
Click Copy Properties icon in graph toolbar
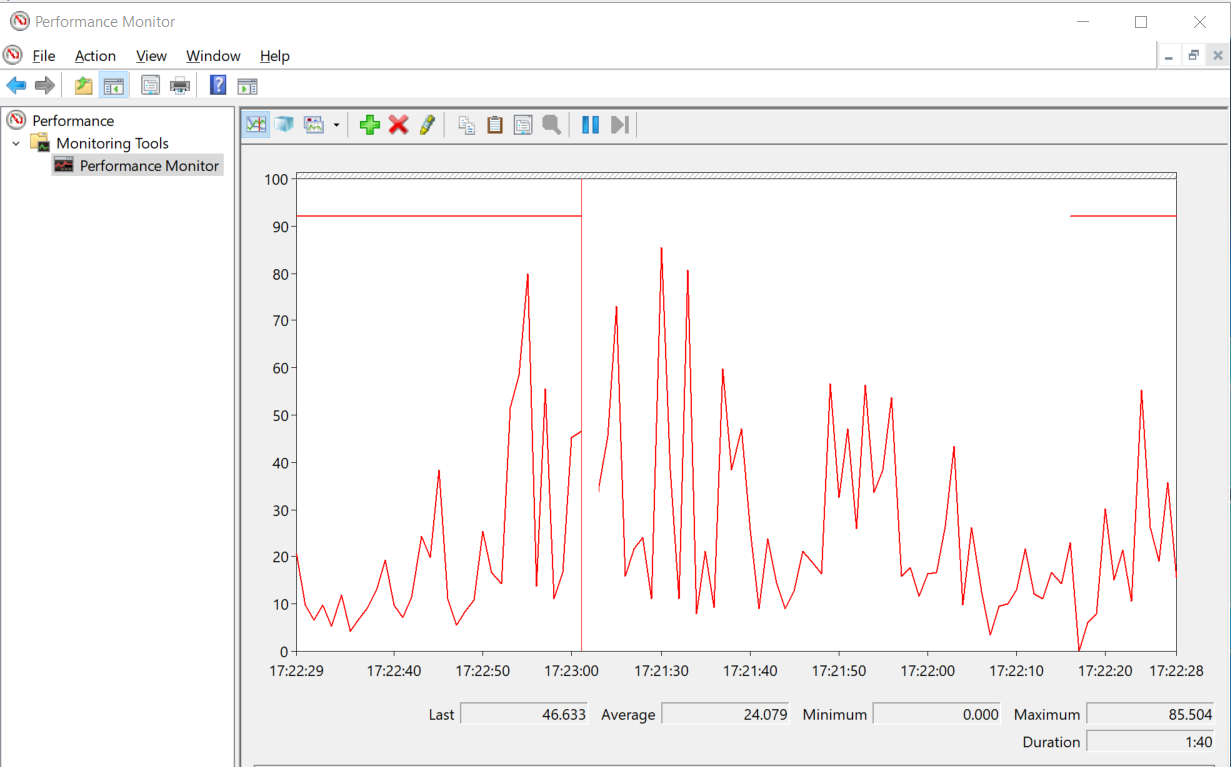[x=466, y=125]
